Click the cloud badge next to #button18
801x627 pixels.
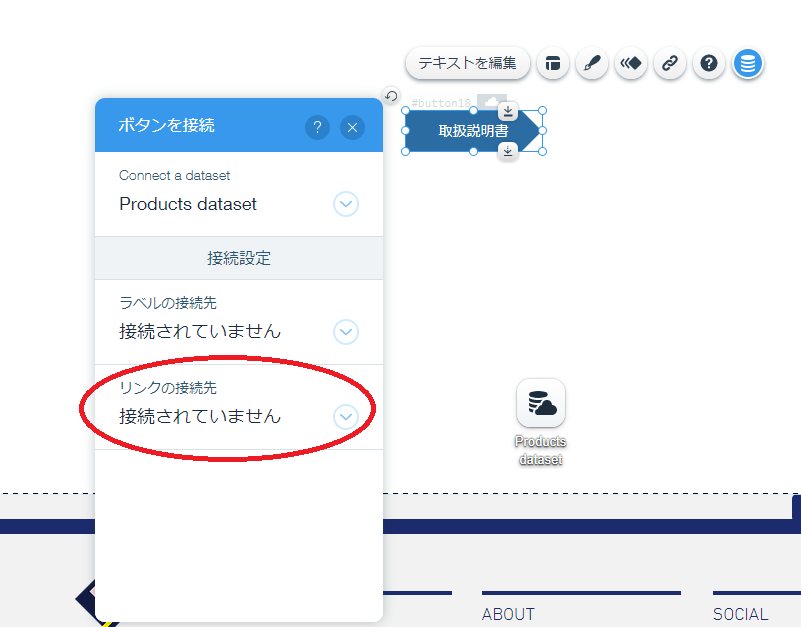coord(491,101)
